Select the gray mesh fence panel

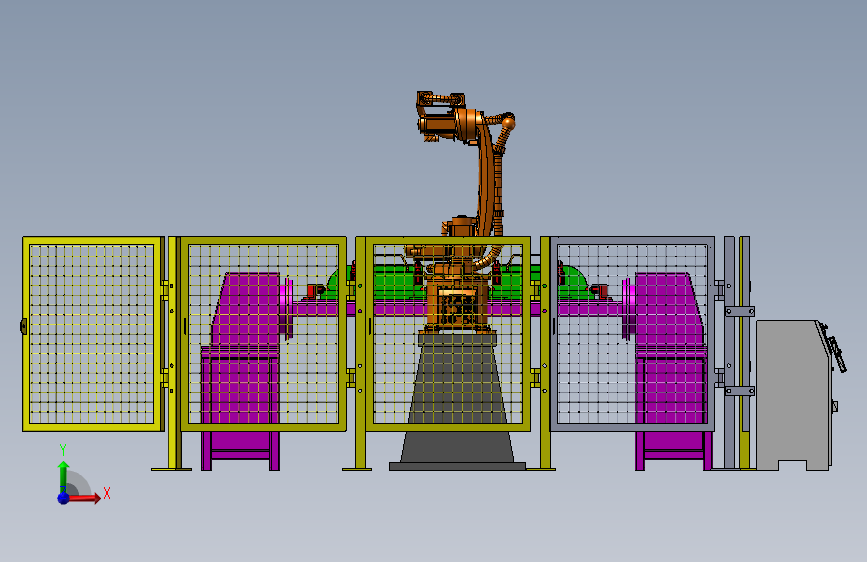pyautogui.click(x=632, y=334)
